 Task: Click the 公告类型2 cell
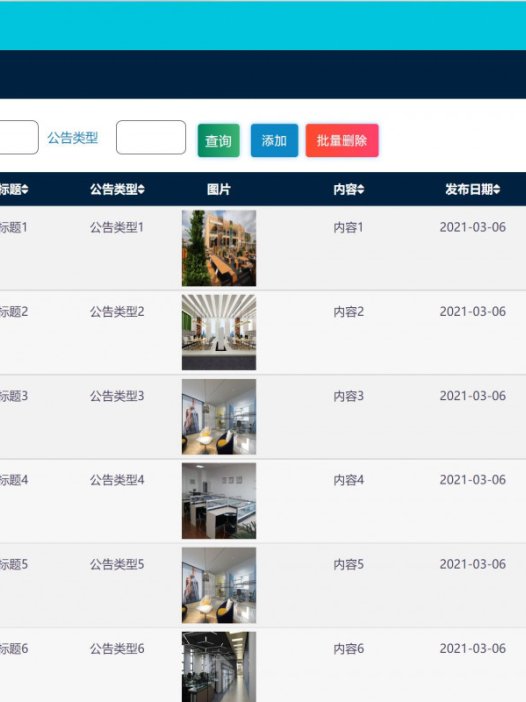point(117,312)
